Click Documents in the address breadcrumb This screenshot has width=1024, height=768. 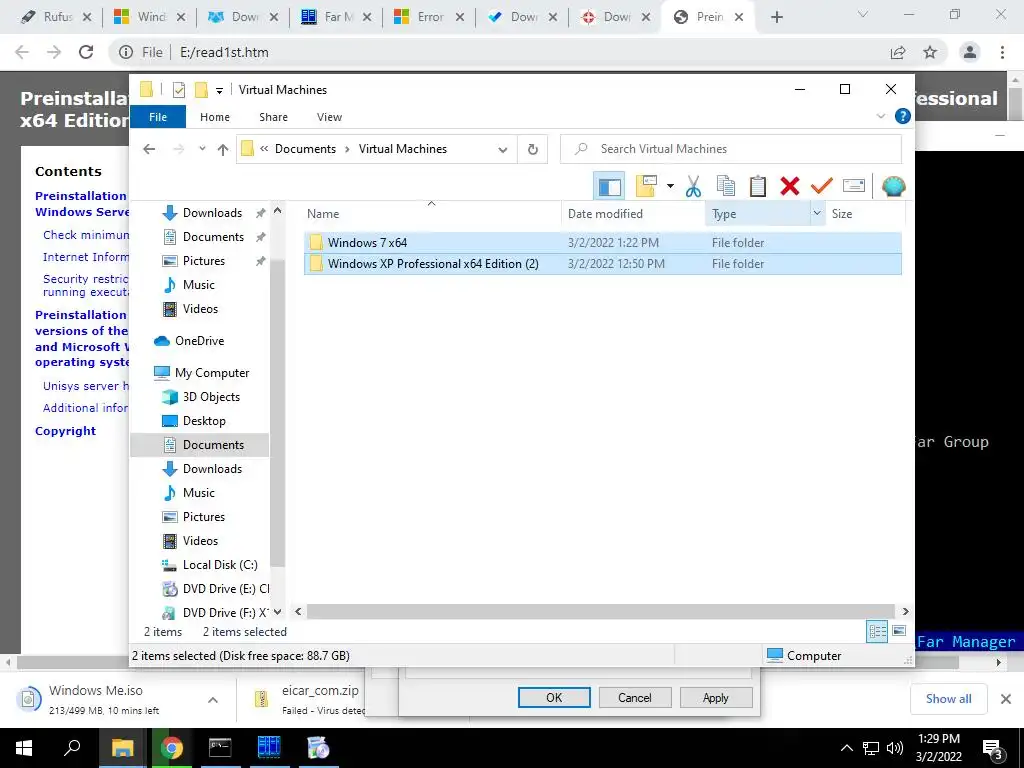[305, 149]
